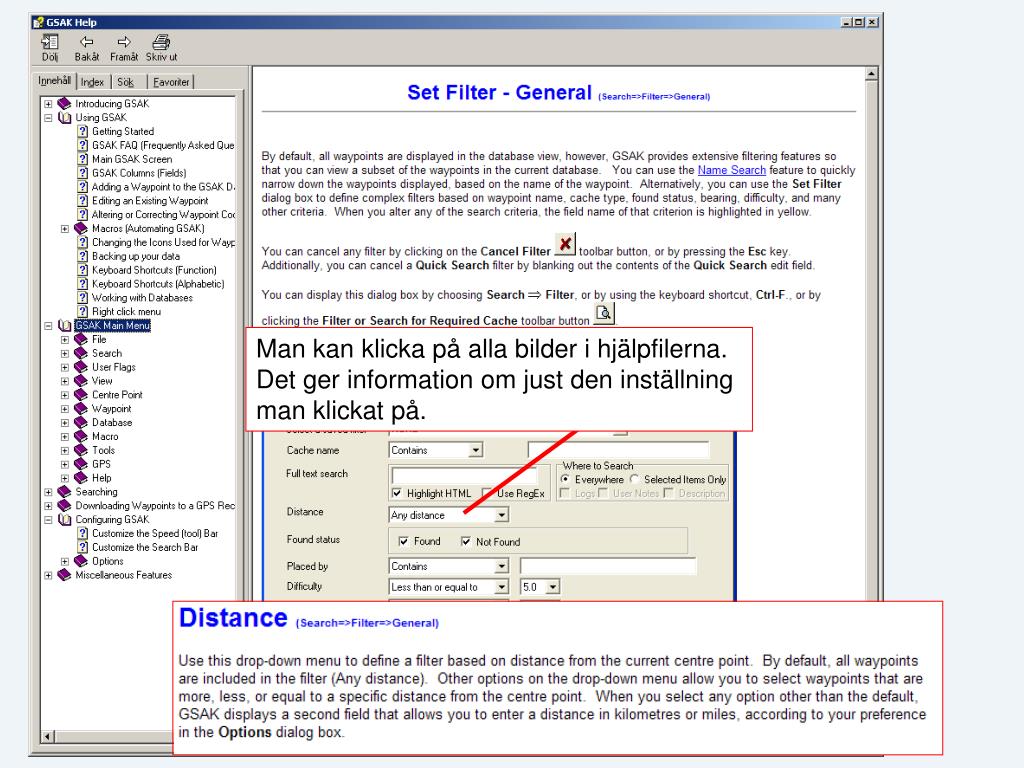Open GSAK Columns (Fields) topic
The height and width of the screenshot is (768, 1024).
pyautogui.click(x=139, y=173)
